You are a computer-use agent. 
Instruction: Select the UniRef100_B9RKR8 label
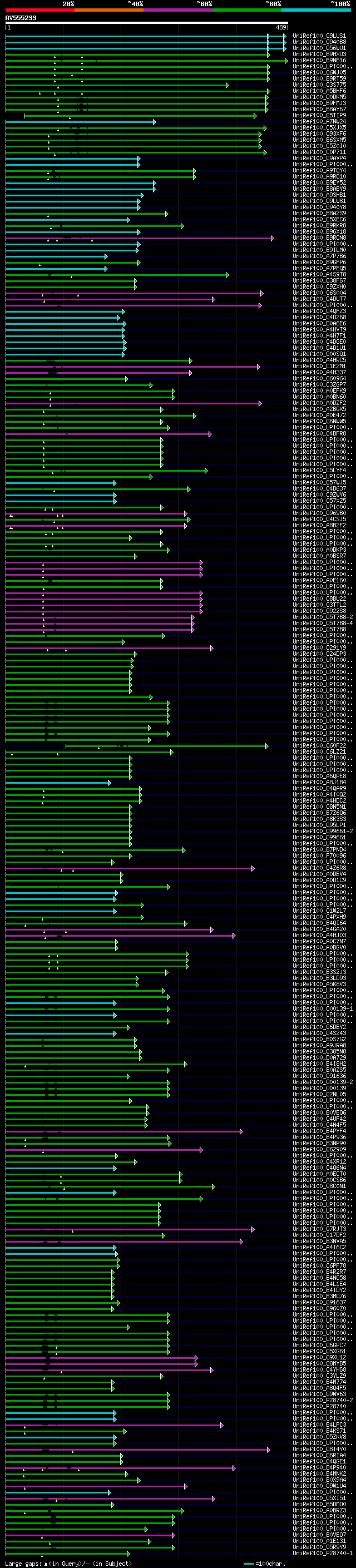point(319,226)
